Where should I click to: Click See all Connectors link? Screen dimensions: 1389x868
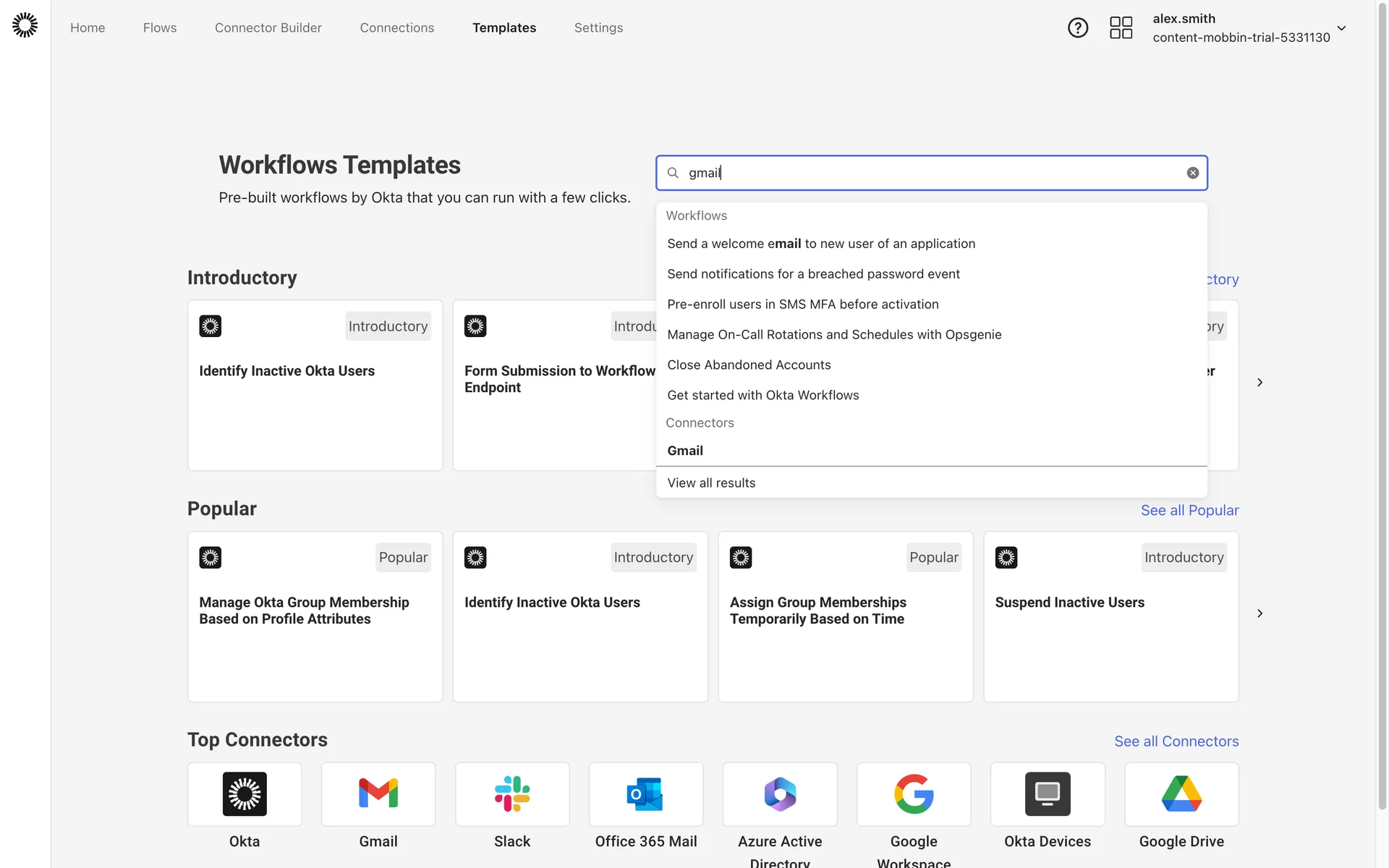[1176, 741]
